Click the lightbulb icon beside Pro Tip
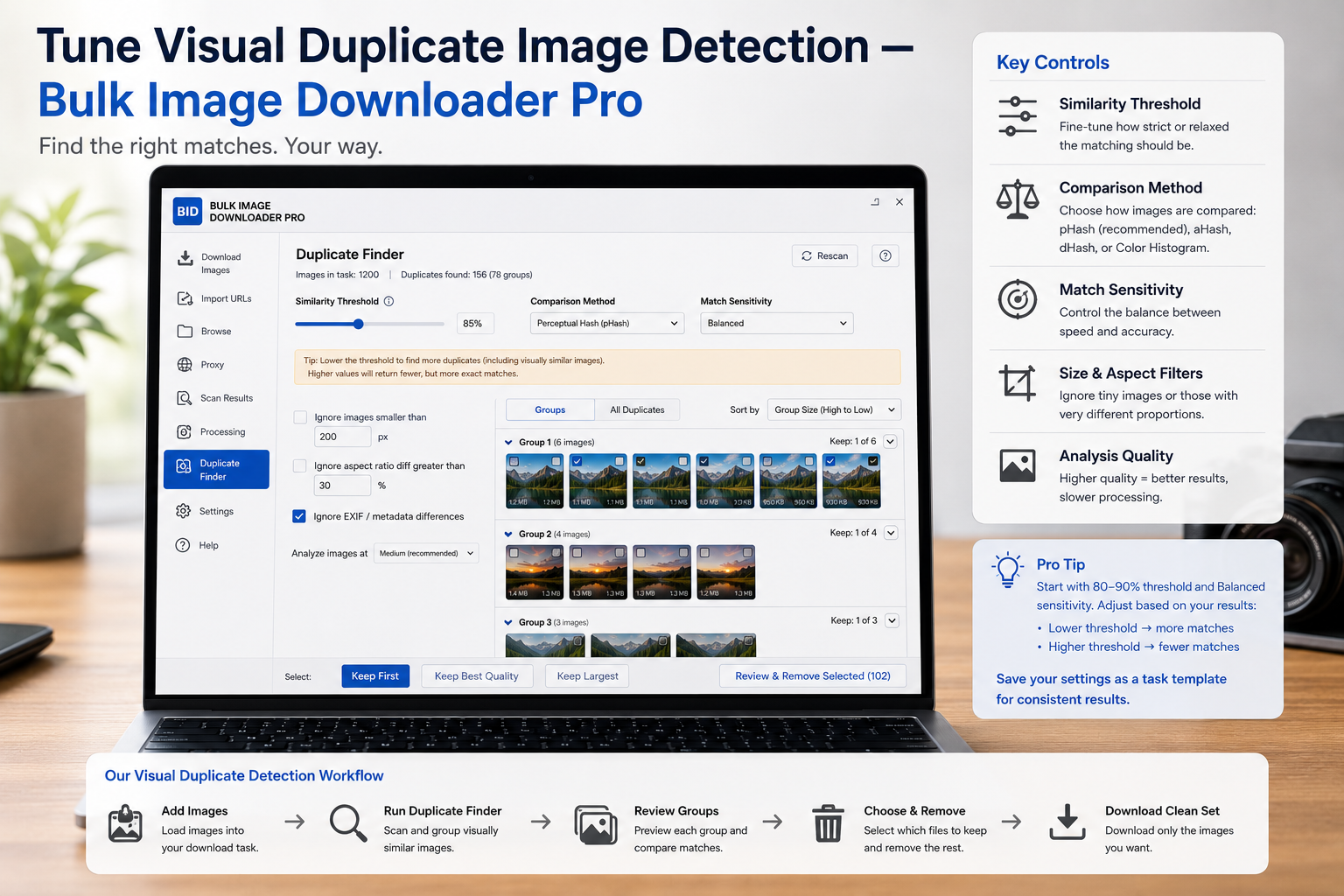1344x896 pixels. (1008, 570)
